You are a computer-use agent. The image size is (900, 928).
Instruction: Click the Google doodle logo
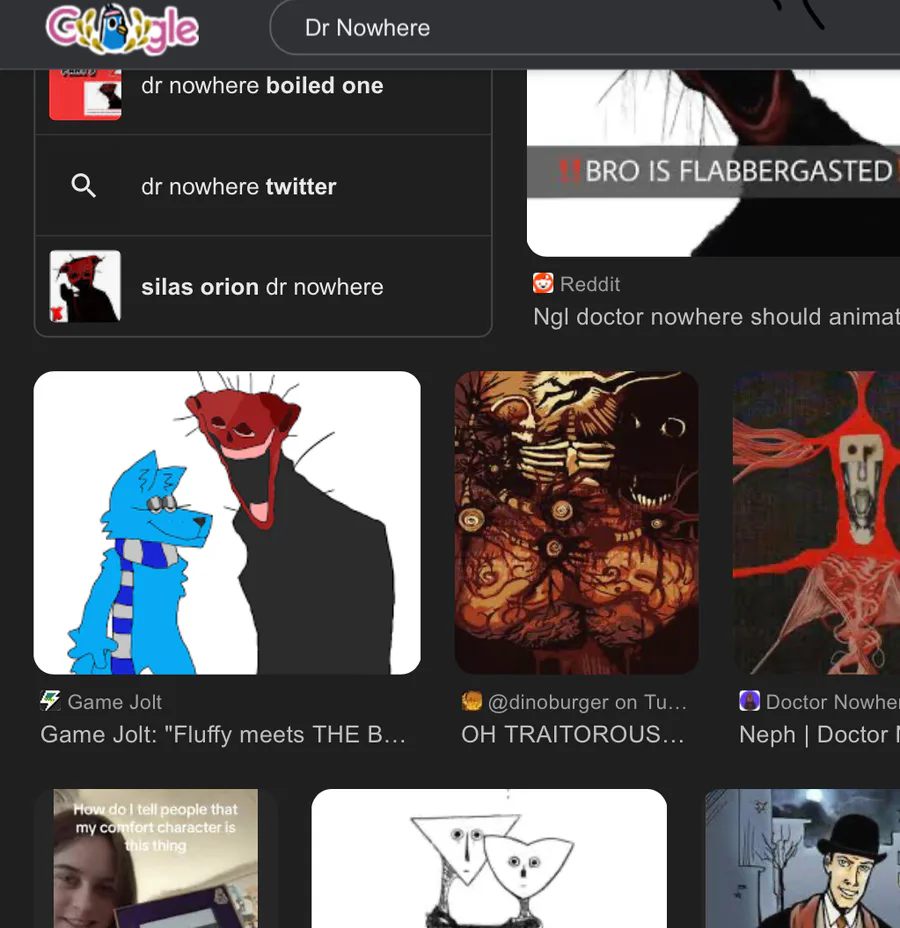[x=122, y=28]
